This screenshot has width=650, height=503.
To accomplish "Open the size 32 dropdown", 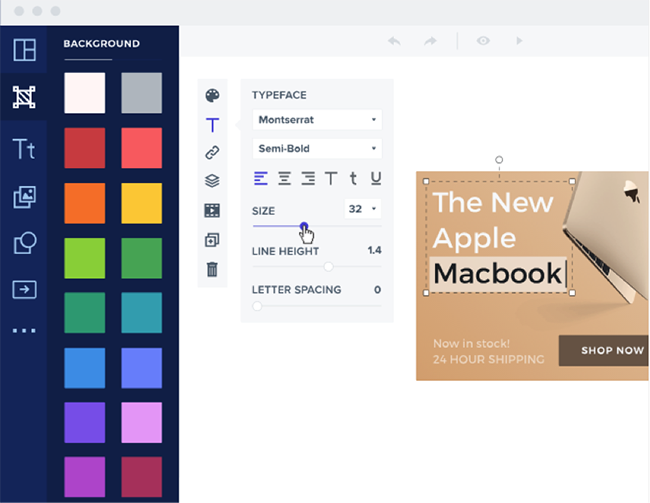I will (x=363, y=209).
